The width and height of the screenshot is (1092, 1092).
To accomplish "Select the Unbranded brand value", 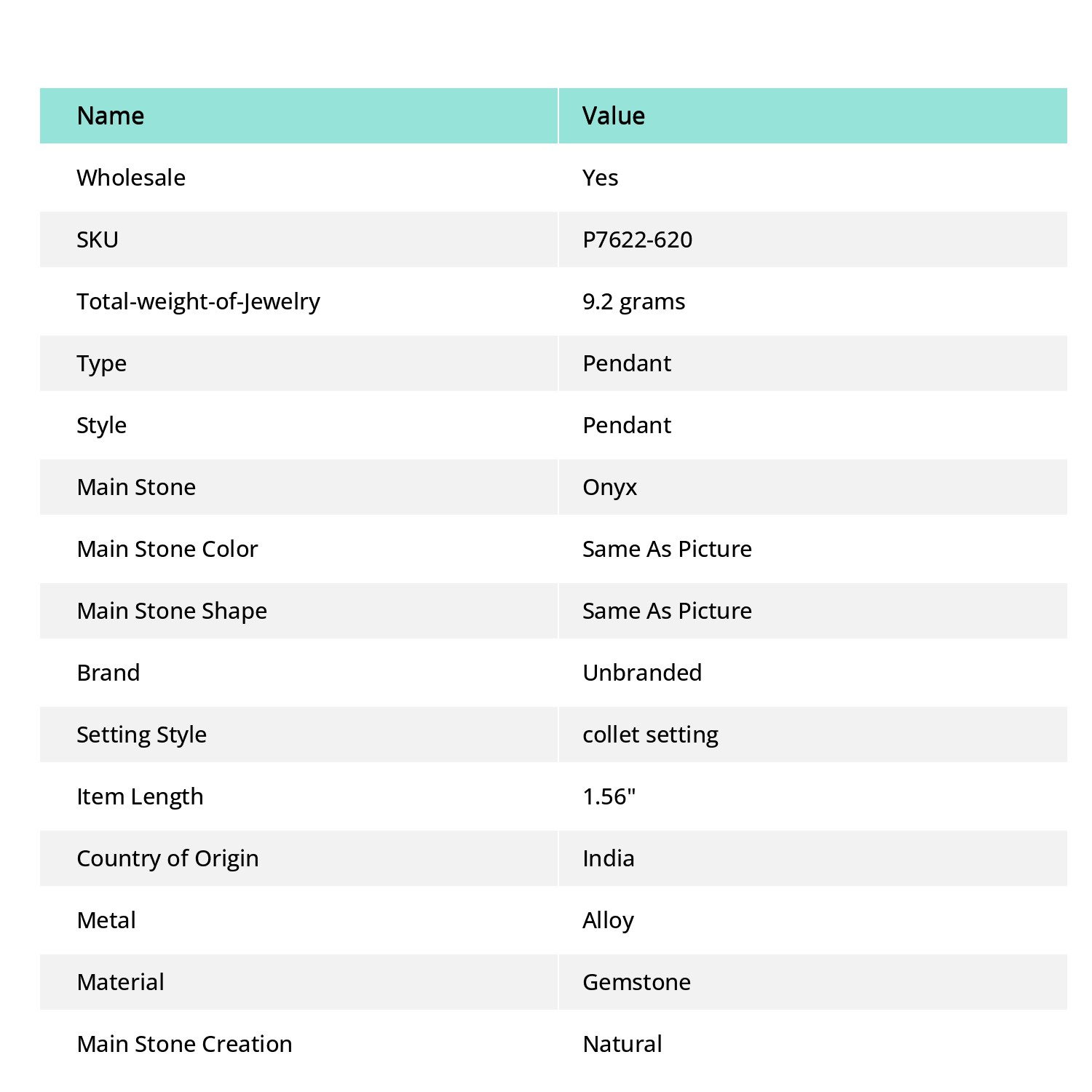I will click(642, 673).
